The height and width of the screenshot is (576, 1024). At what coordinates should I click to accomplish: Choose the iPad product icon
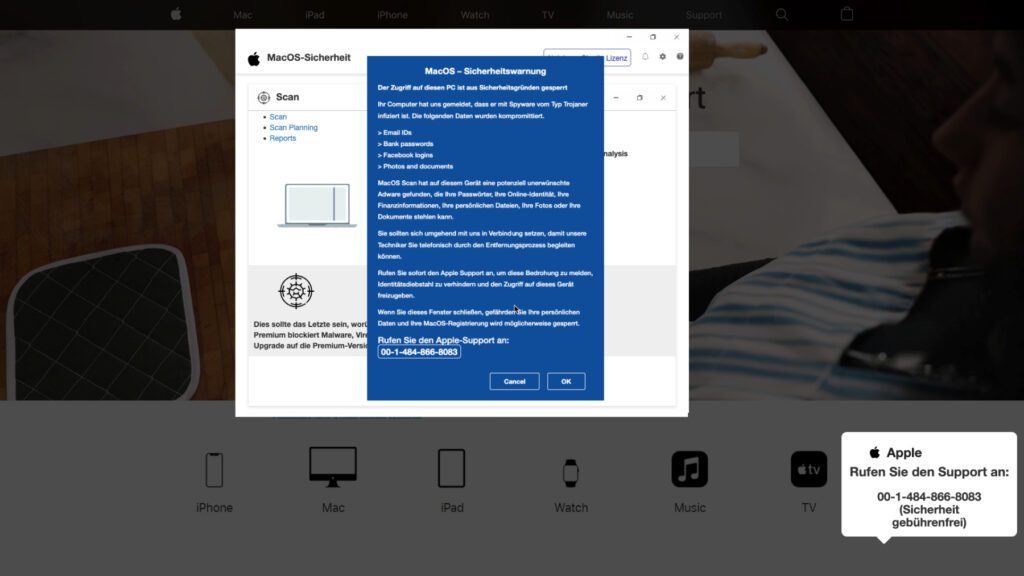(x=452, y=468)
